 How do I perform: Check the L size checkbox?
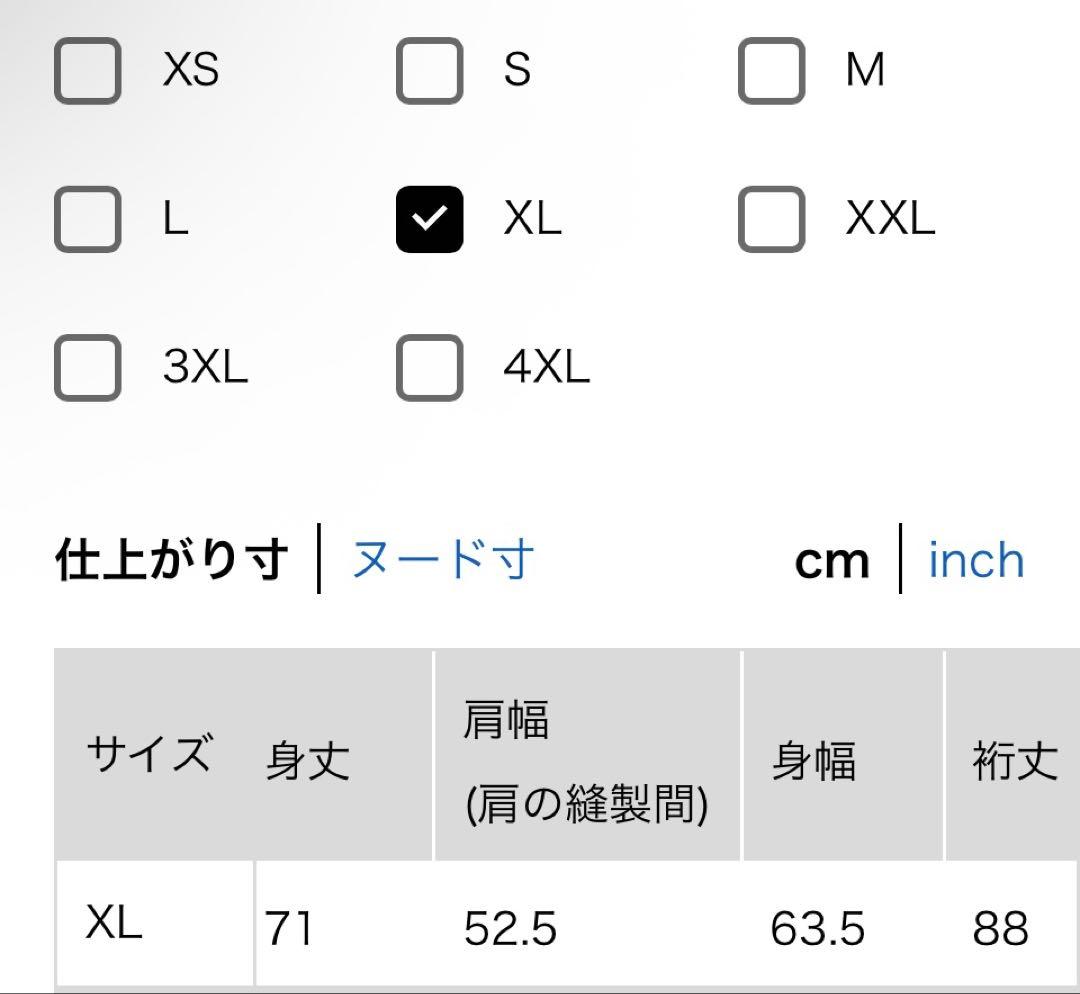[x=87, y=219]
